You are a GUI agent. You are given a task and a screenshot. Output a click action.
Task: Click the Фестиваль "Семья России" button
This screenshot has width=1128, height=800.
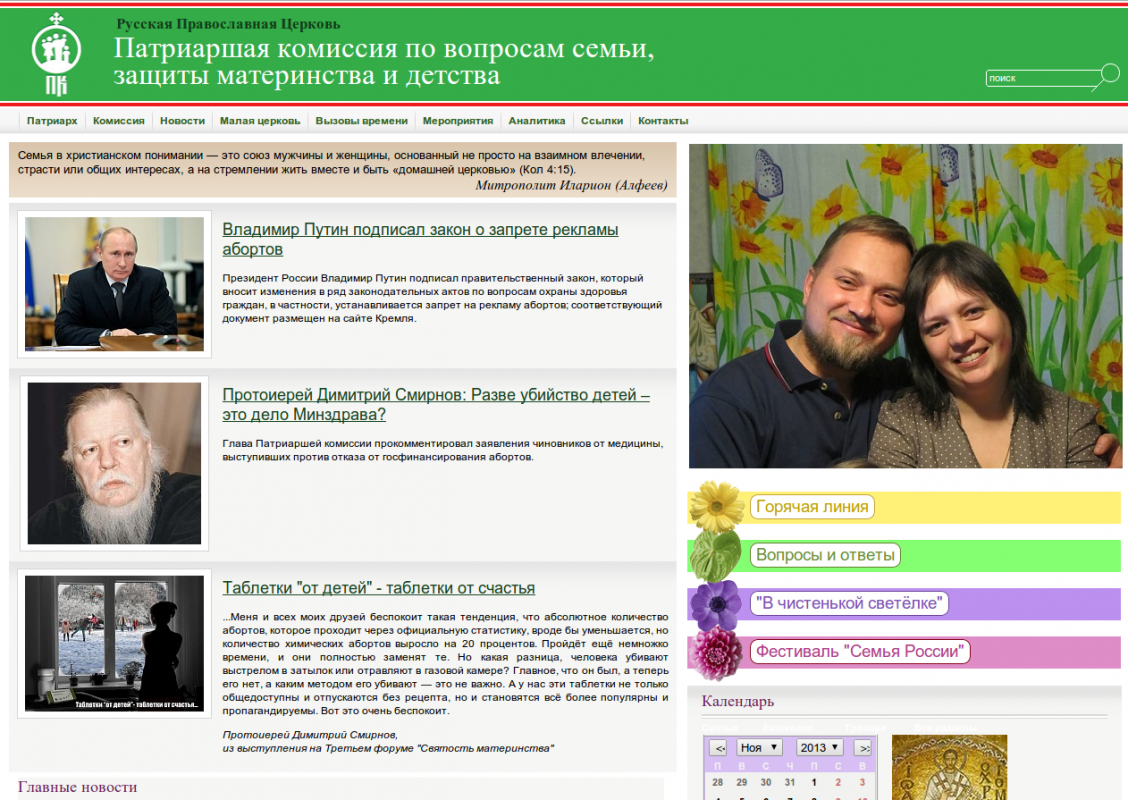click(861, 652)
